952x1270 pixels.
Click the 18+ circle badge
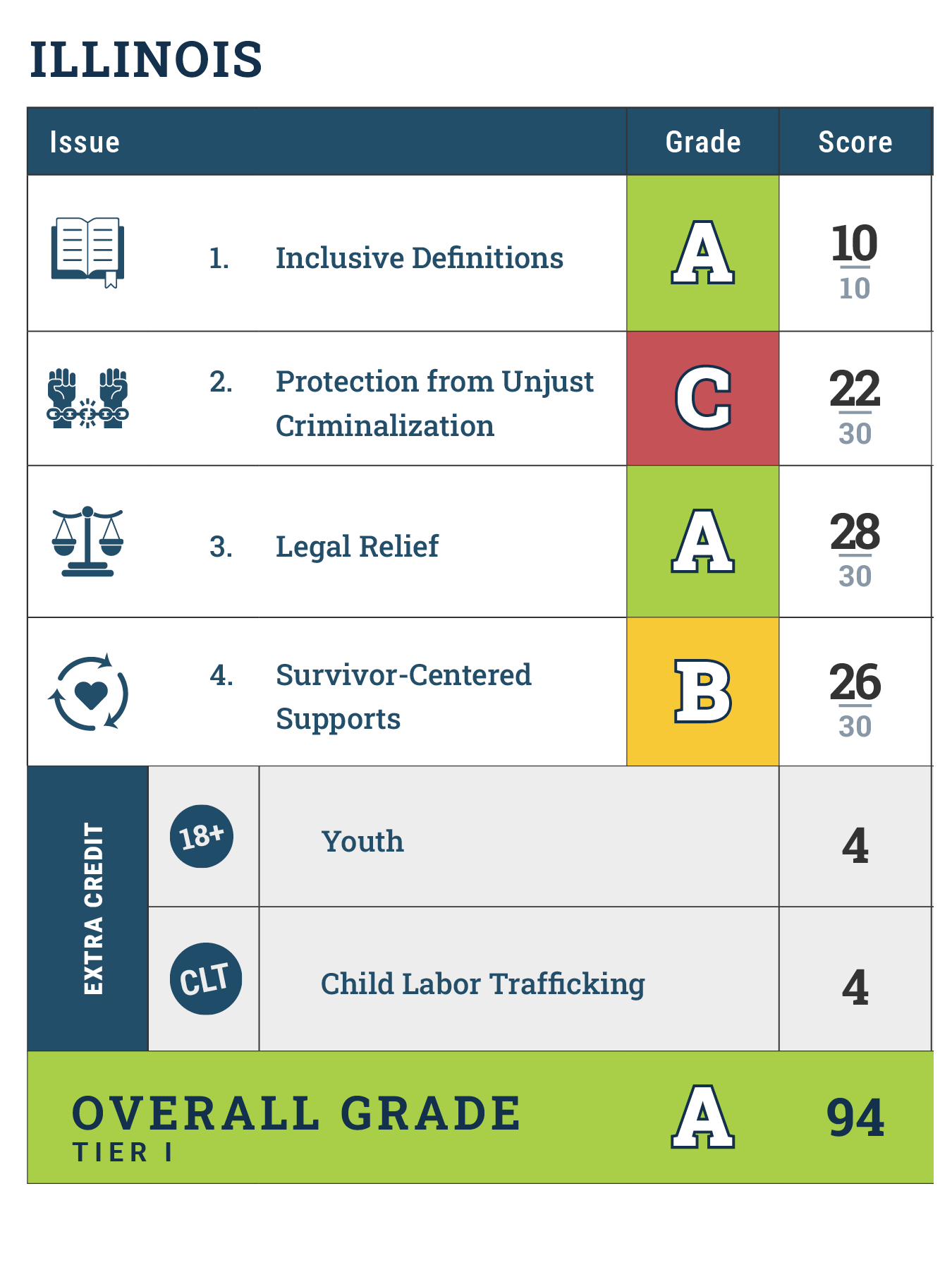pyautogui.click(x=202, y=836)
